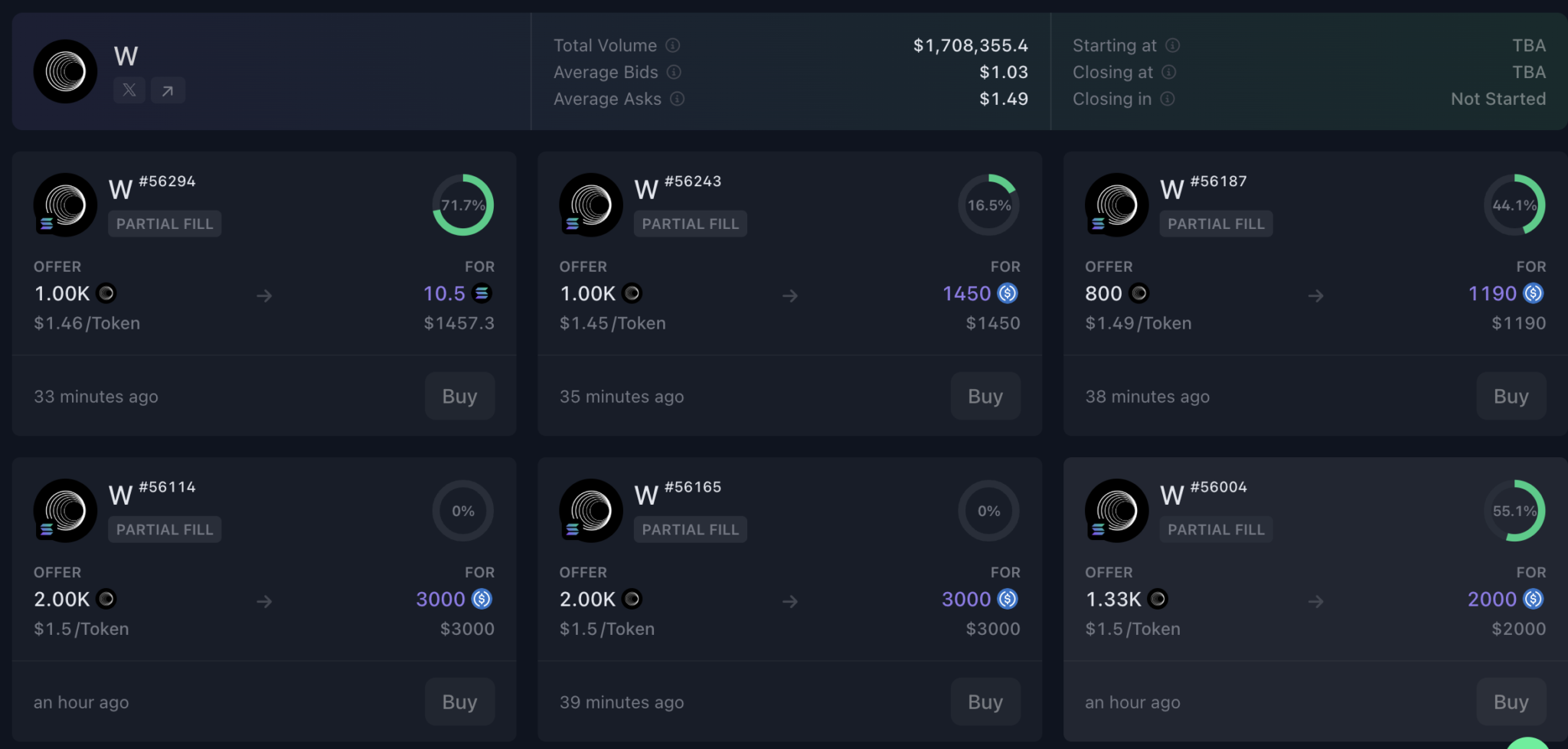Buy offer #56004 for 2000
Image resolution: width=1568 pixels, height=749 pixels.
click(1511, 702)
